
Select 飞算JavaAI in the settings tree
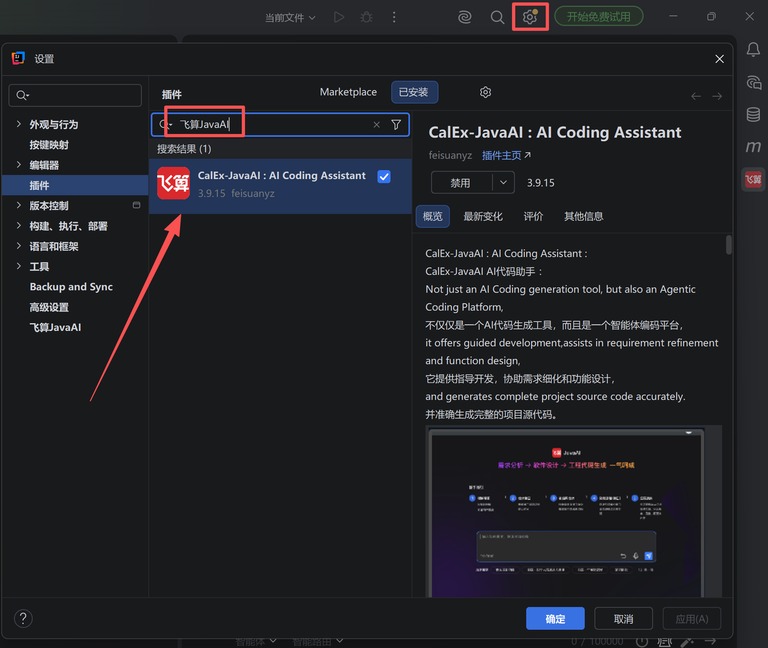[x=55, y=327]
